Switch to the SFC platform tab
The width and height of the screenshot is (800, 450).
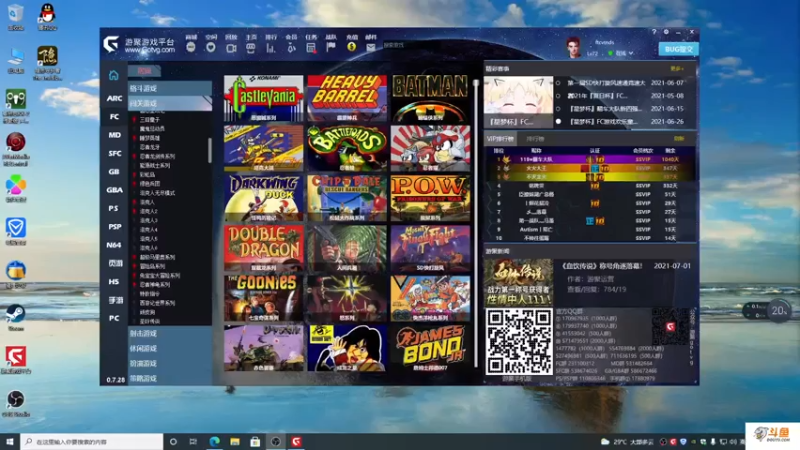(x=114, y=154)
